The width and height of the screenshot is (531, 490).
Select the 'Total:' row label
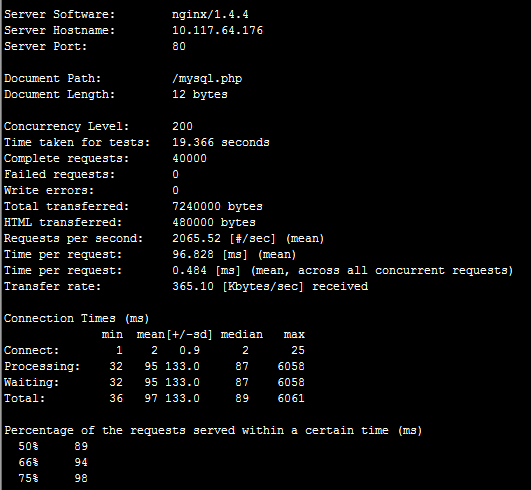click(x=24, y=399)
